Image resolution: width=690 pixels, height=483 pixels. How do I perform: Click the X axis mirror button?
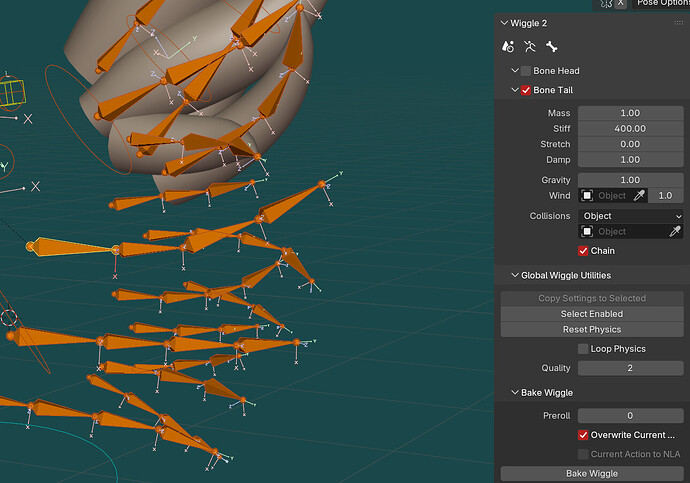click(x=620, y=4)
